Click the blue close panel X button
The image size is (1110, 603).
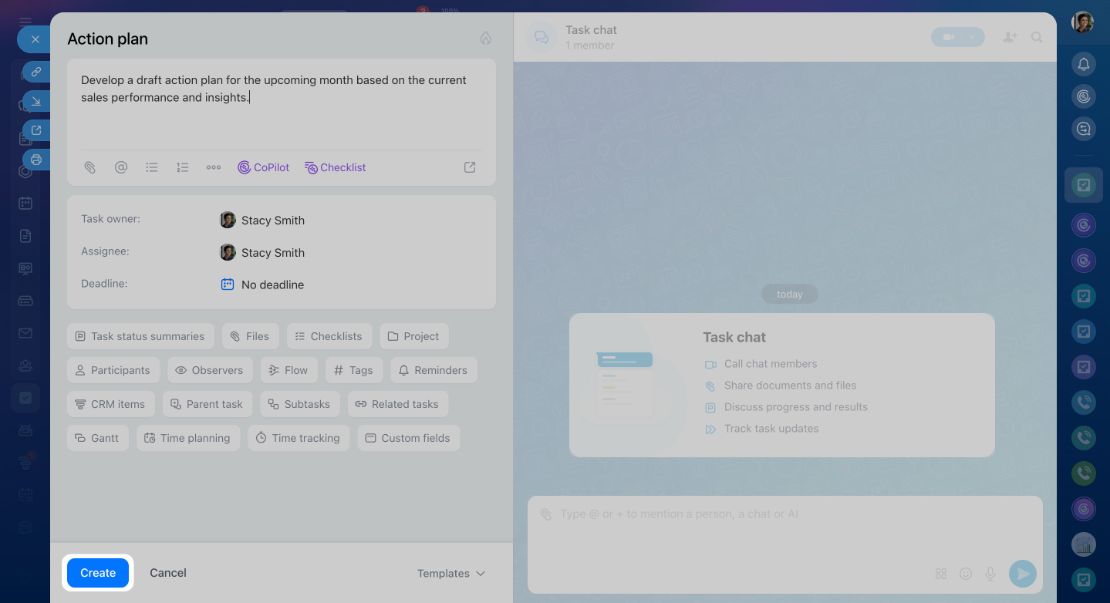(x=35, y=40)
